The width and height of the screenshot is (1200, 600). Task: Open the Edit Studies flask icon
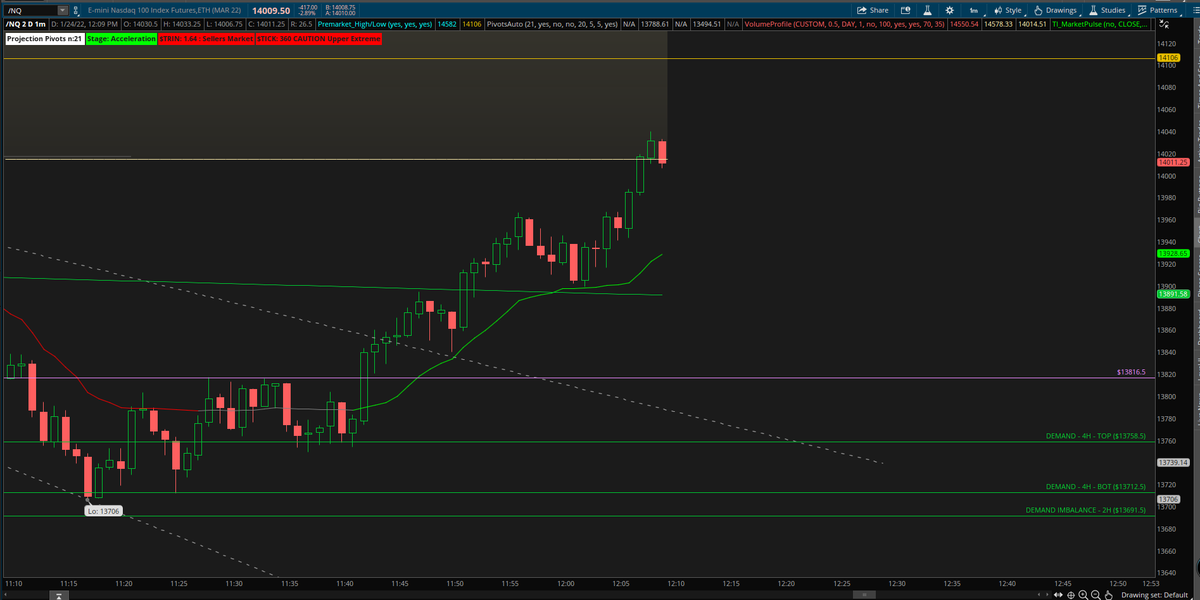click(927, 10)
